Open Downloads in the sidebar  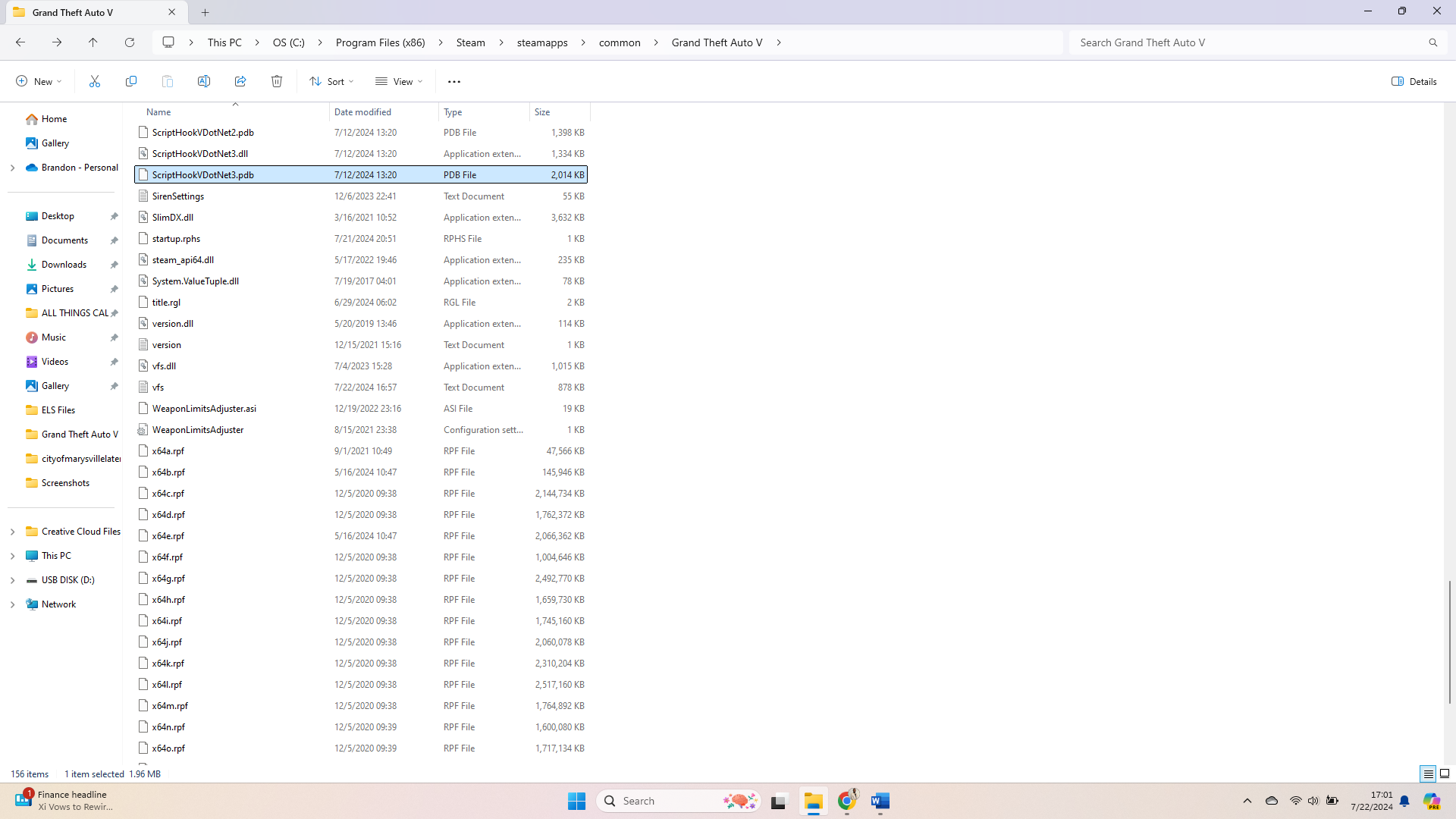[x=64, y=265]
